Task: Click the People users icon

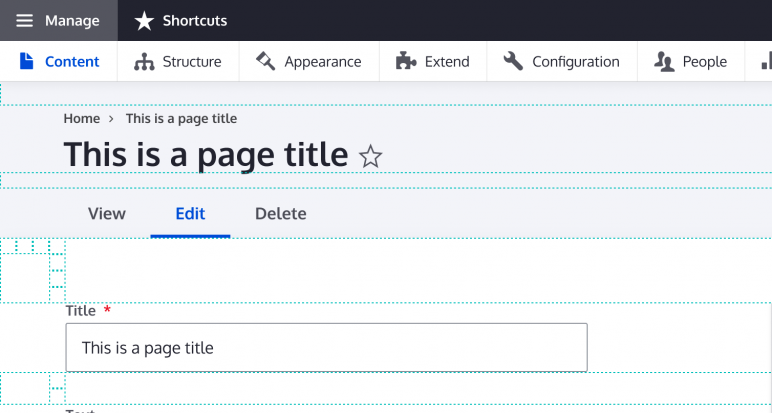Action: tap(664, 62)
